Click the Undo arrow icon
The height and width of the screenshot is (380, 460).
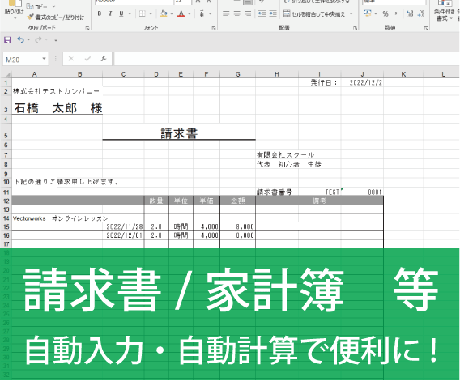click(21, 40)
